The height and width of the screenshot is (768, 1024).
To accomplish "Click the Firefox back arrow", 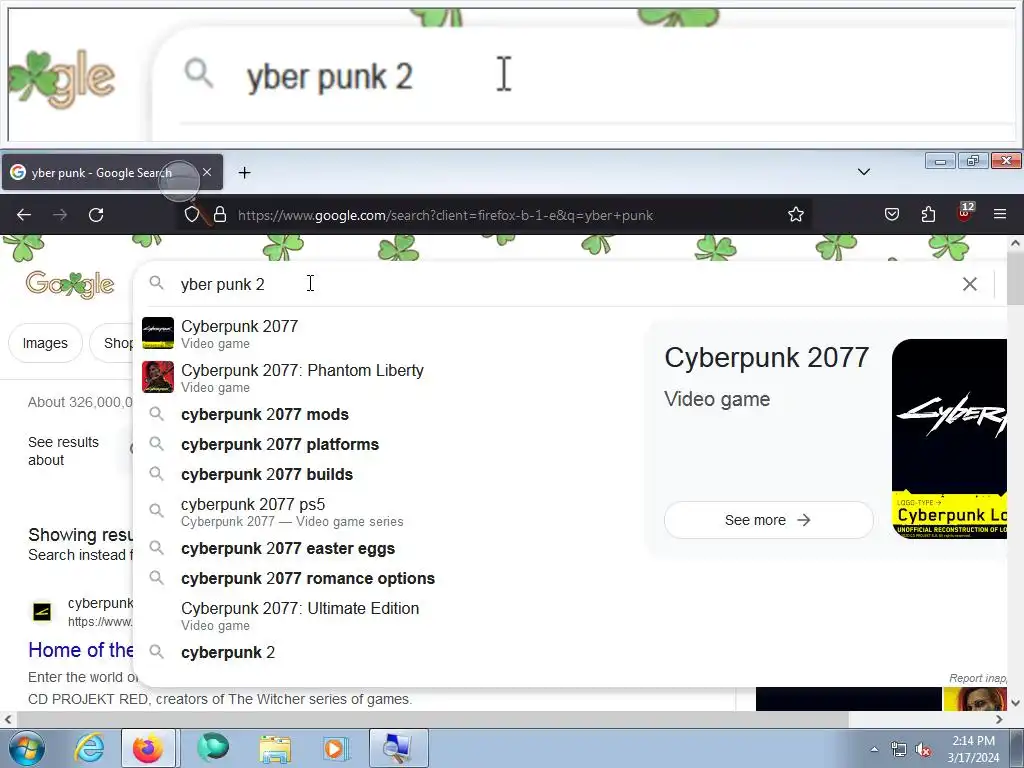I will pos(24,215).
